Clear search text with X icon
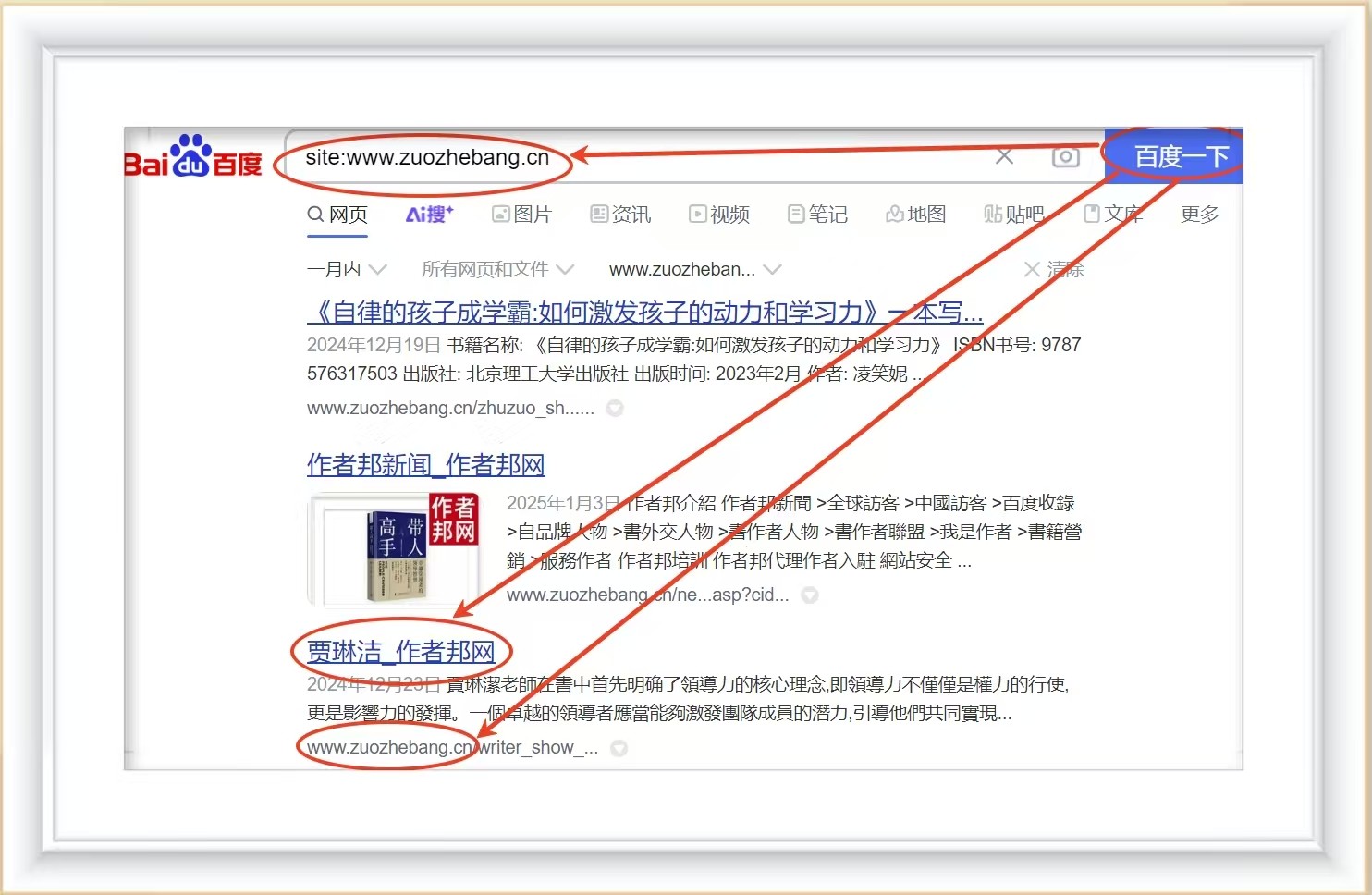Viewport: 1372px width, 895px height. click(x=1004, y=157)
